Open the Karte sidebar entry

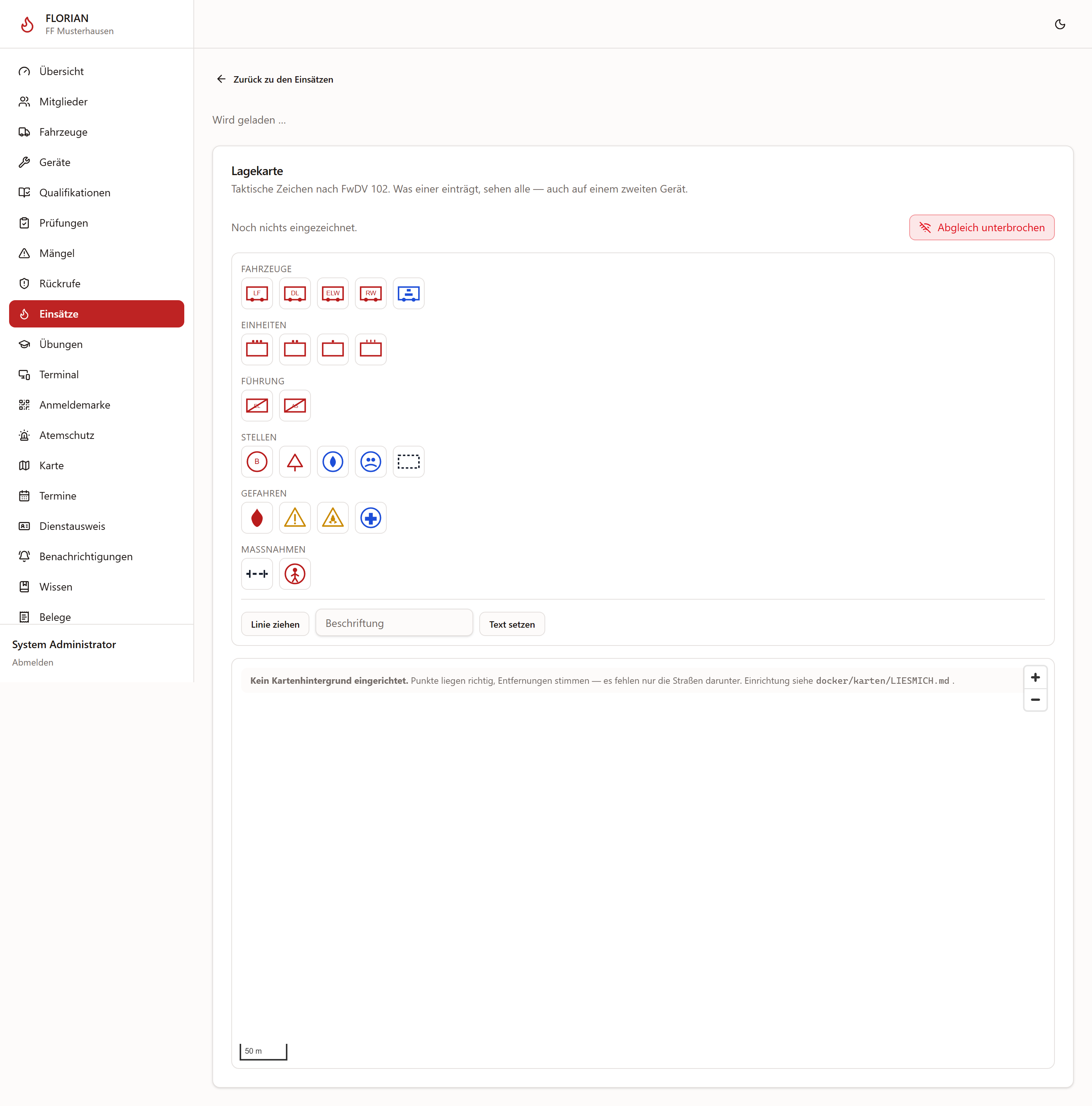97,466
